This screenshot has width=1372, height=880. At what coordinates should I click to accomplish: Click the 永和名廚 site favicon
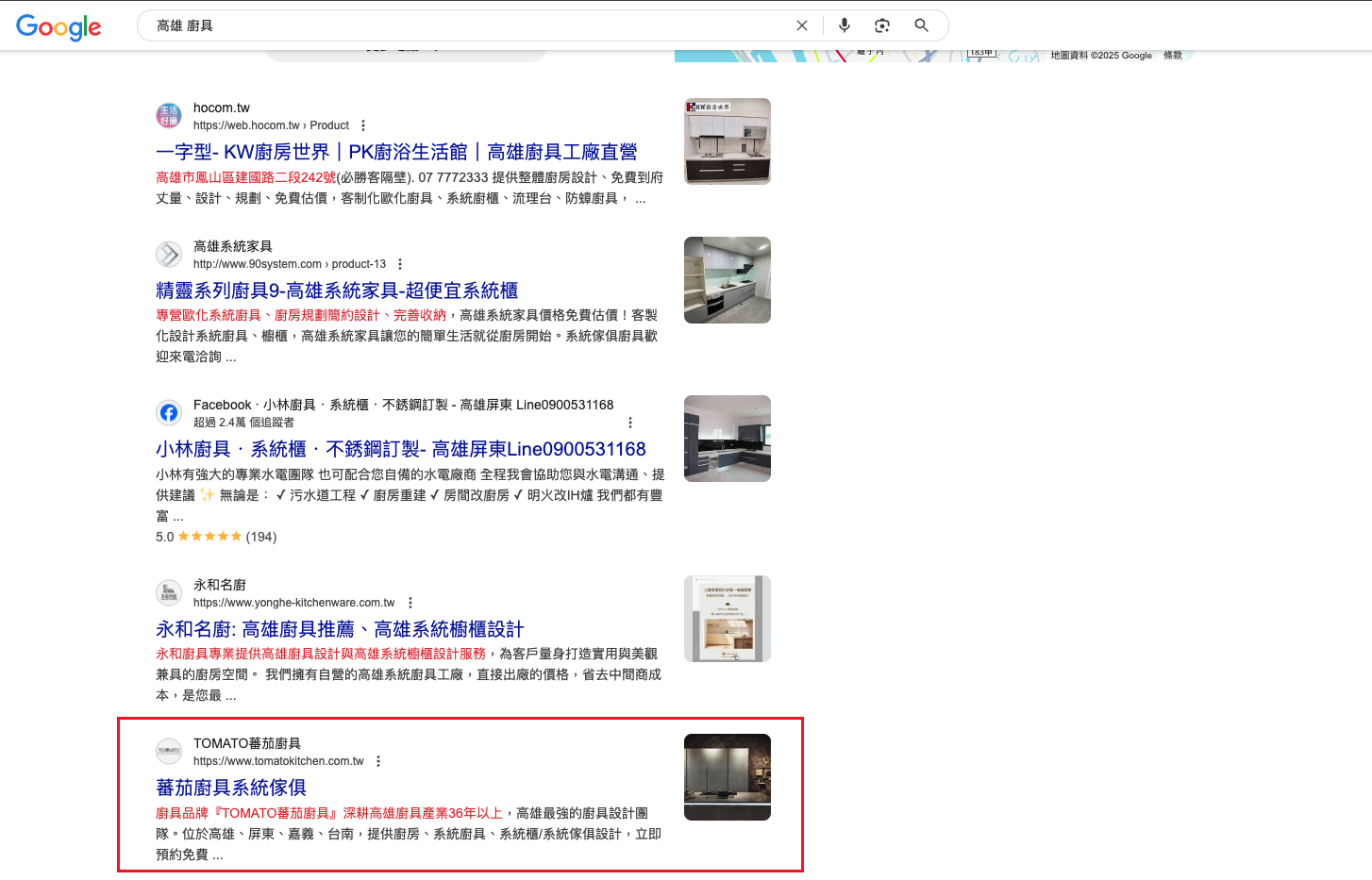click(169, 593)
